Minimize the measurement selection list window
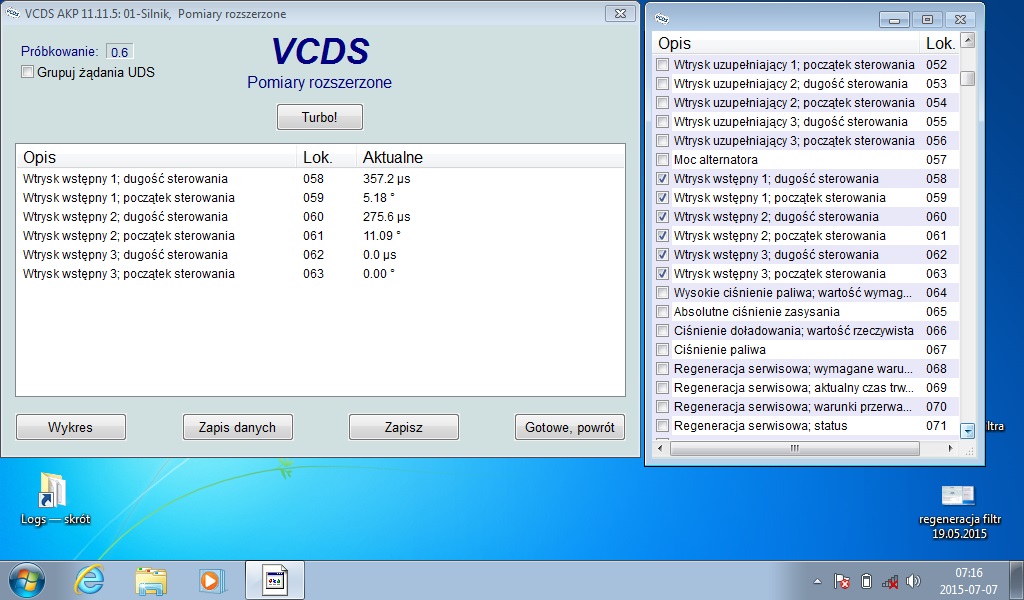This screenshot has width=1024, height=600. point(894,20)
